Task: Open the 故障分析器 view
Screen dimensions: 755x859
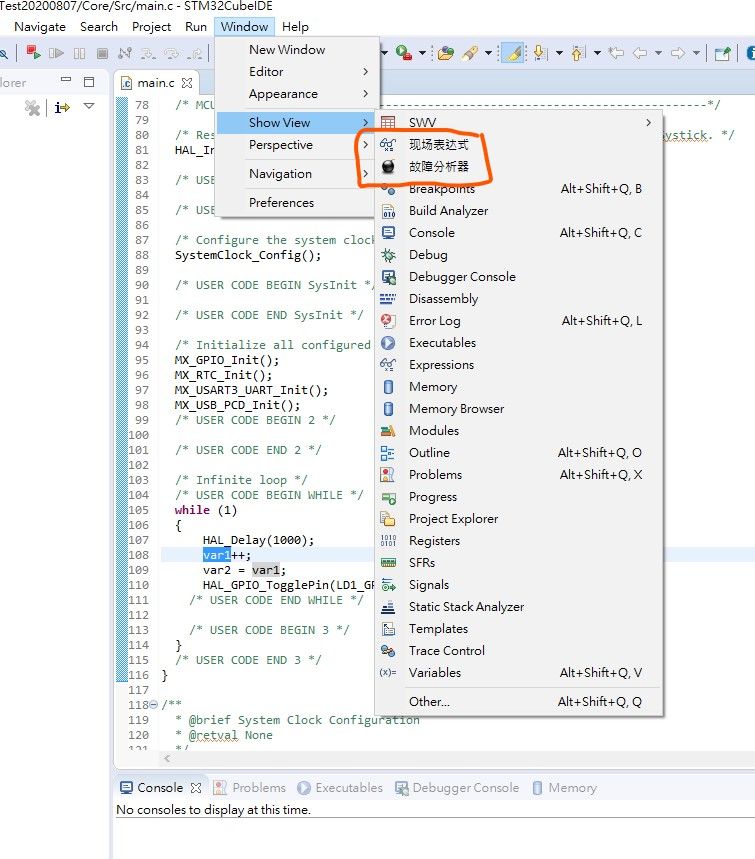Action: [518, 167]
